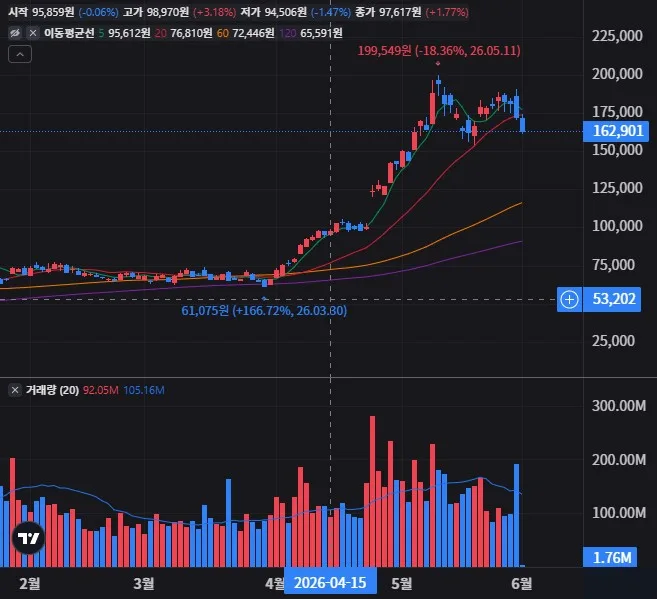The image size is (657, 599).
Task: Click the 60-period average value 72,446원
Action: click(253, 33)
